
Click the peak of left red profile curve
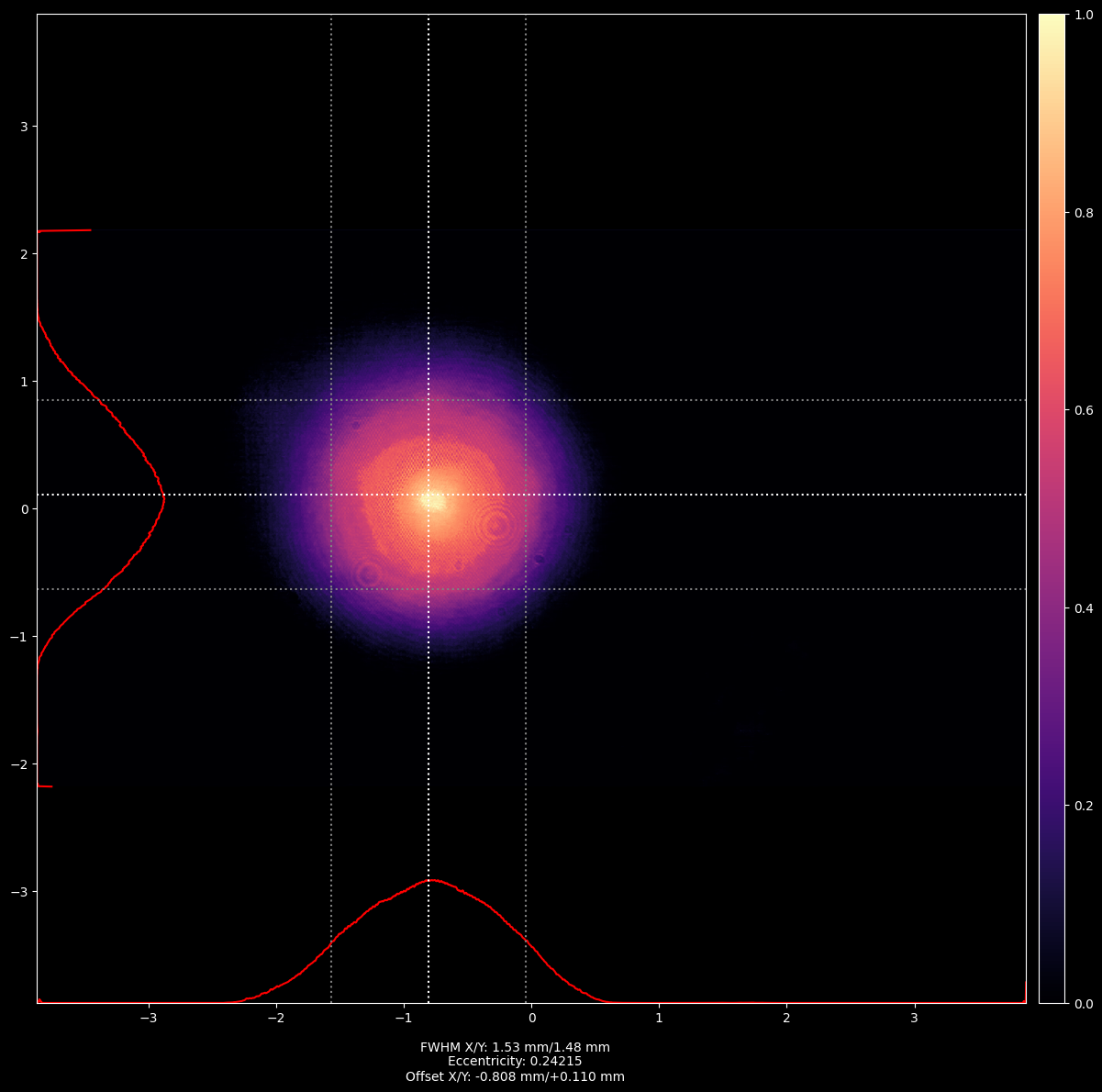[163, 500]
